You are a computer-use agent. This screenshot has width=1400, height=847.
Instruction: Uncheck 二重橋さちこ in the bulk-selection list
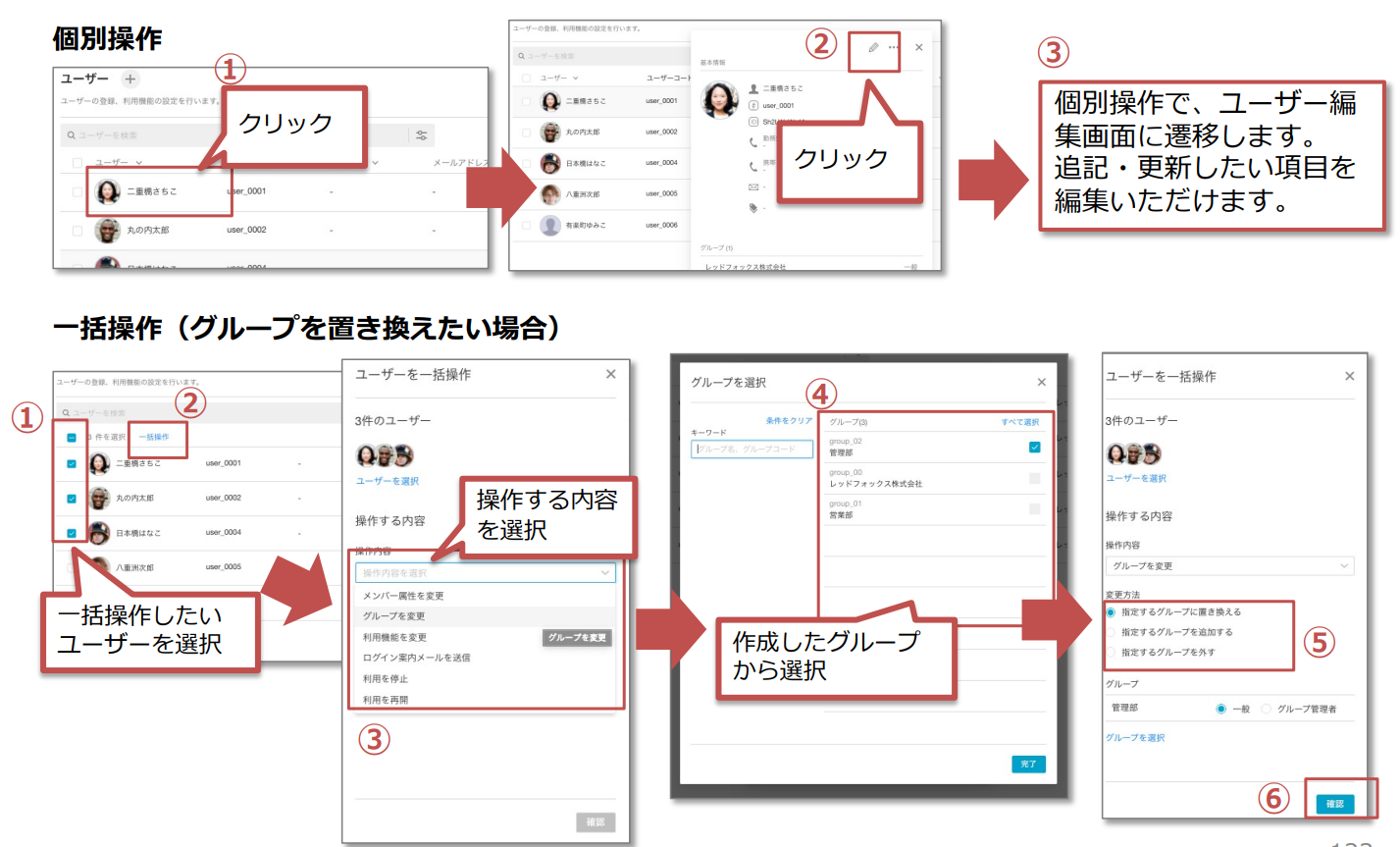pyautogui.click(x=71, y=463)
